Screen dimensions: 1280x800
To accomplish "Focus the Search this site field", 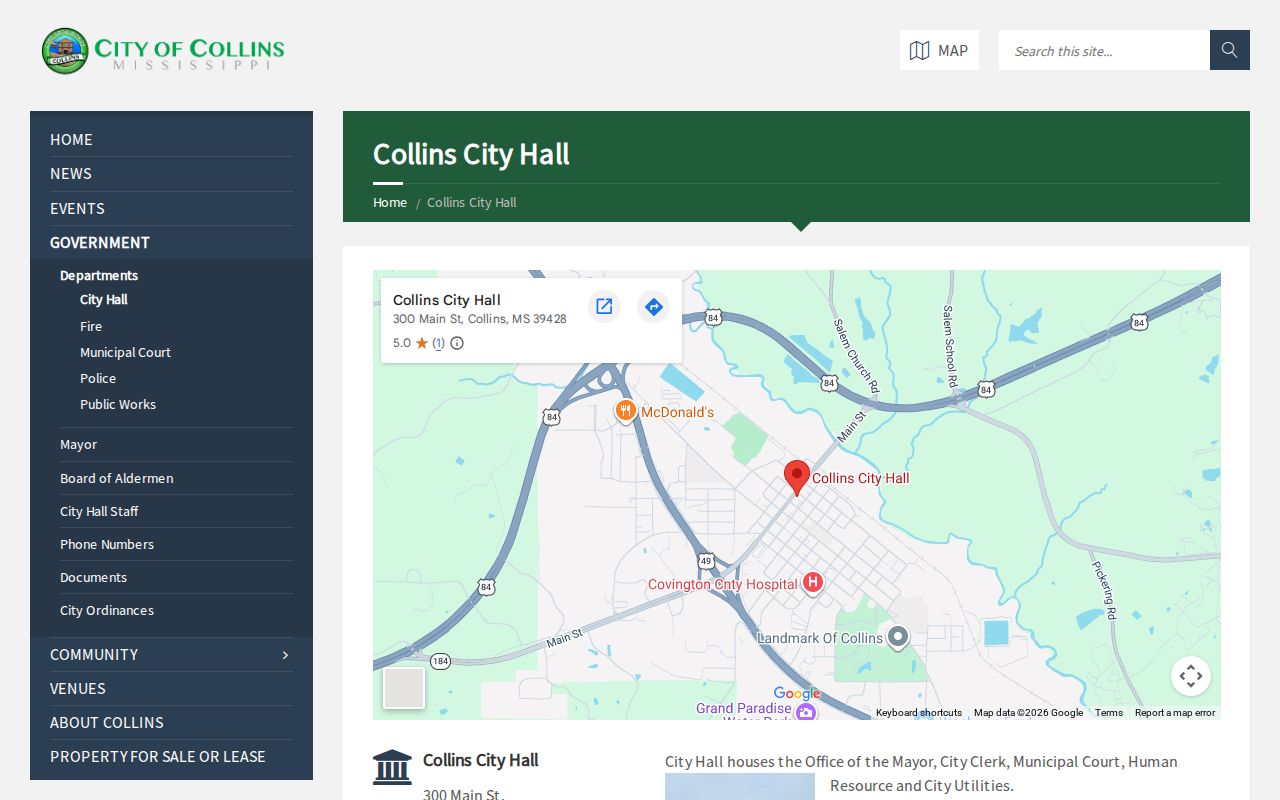I will (x=1104, y=50).
